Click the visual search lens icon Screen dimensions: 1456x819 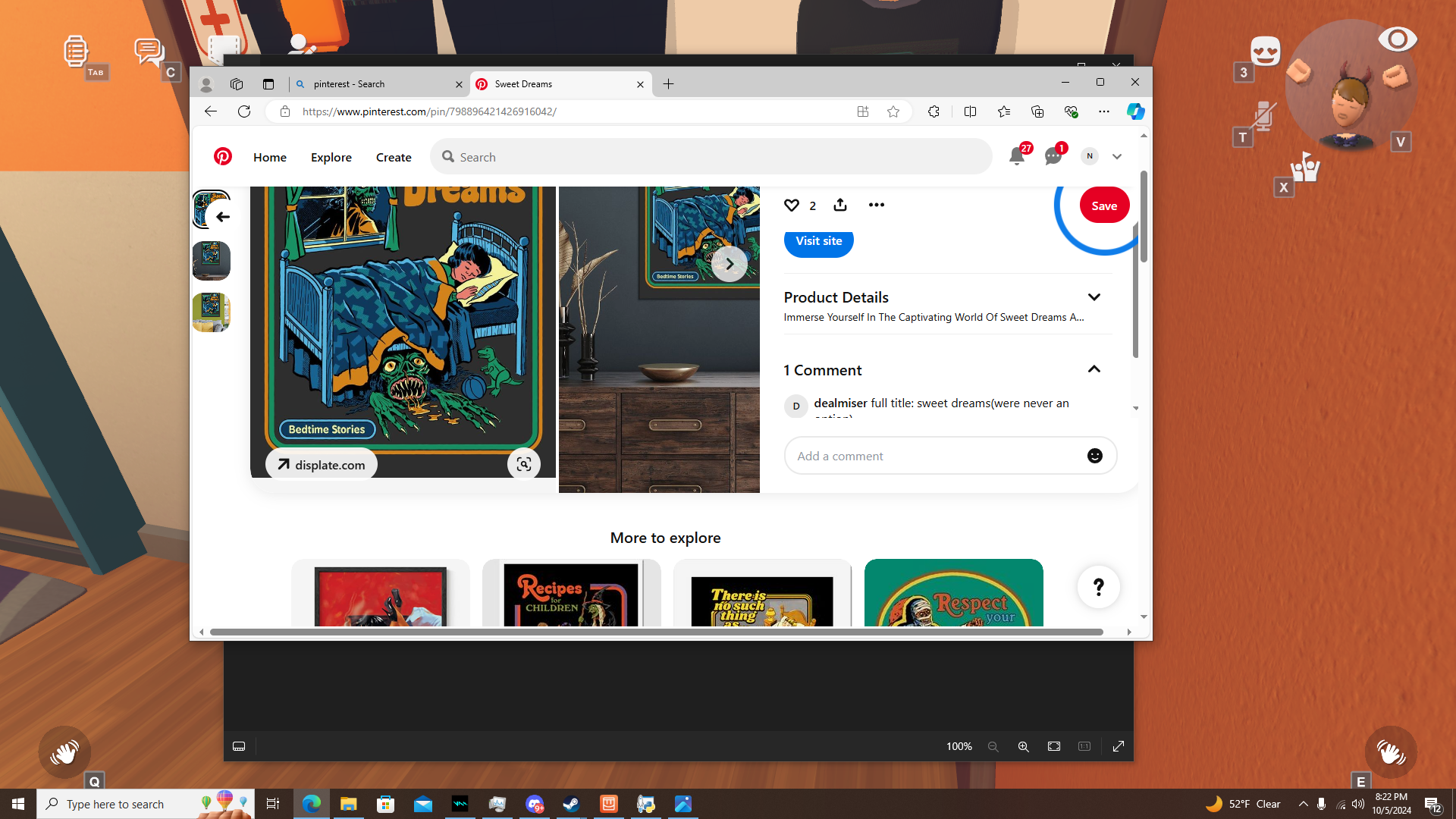523,464
